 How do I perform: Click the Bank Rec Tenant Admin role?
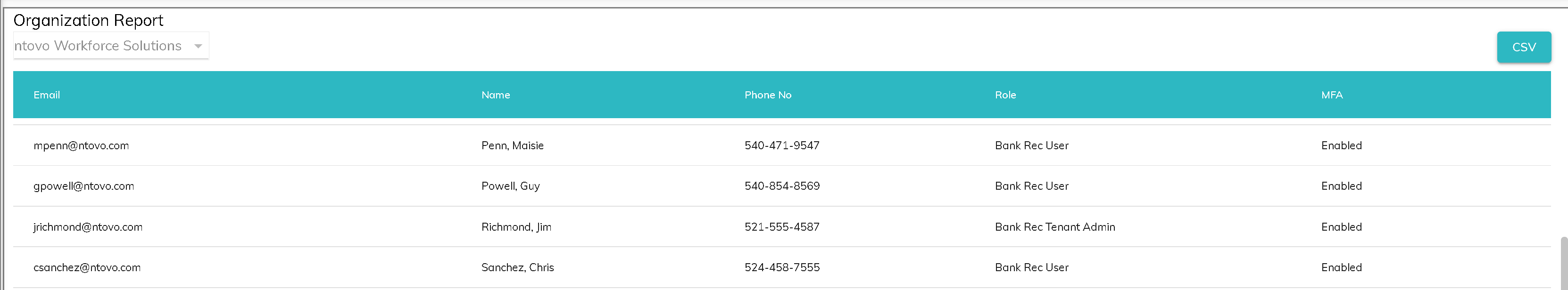(x=1055, y=227)
